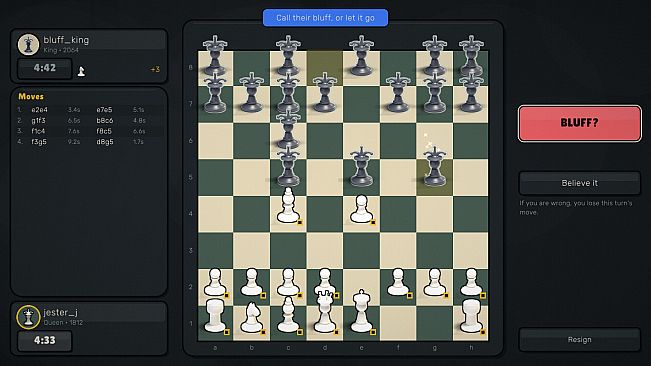
Task: Click the Moves panel heading
Action: [31, 96]
